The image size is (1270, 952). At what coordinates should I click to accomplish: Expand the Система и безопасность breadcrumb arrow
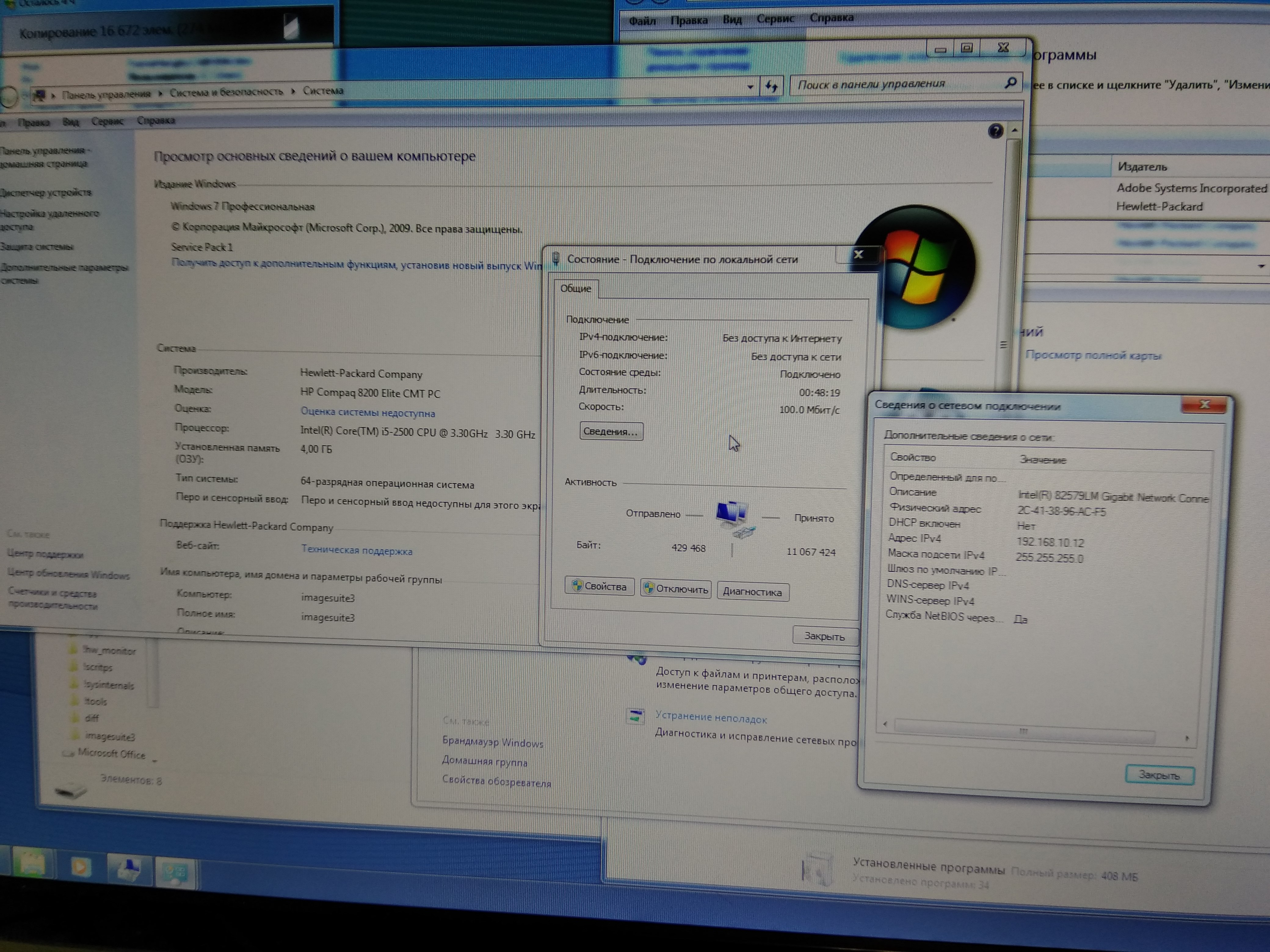point(293,91)
